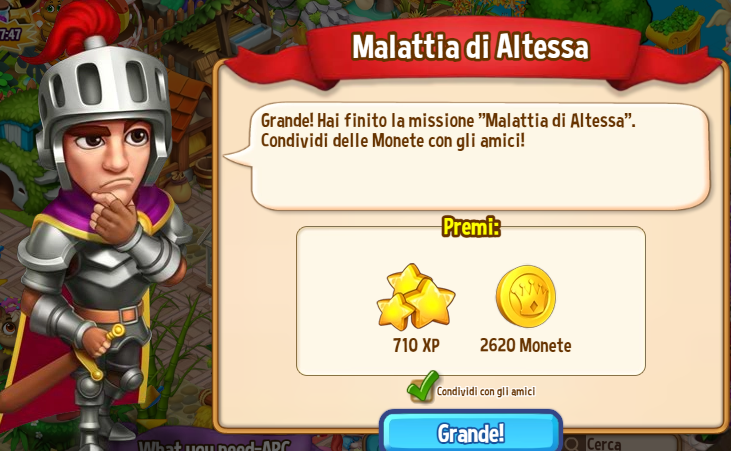This screenshot has height=451, width=731.
Task: Click the Condividi con gli amici label
Action: (x=486, y=391)
